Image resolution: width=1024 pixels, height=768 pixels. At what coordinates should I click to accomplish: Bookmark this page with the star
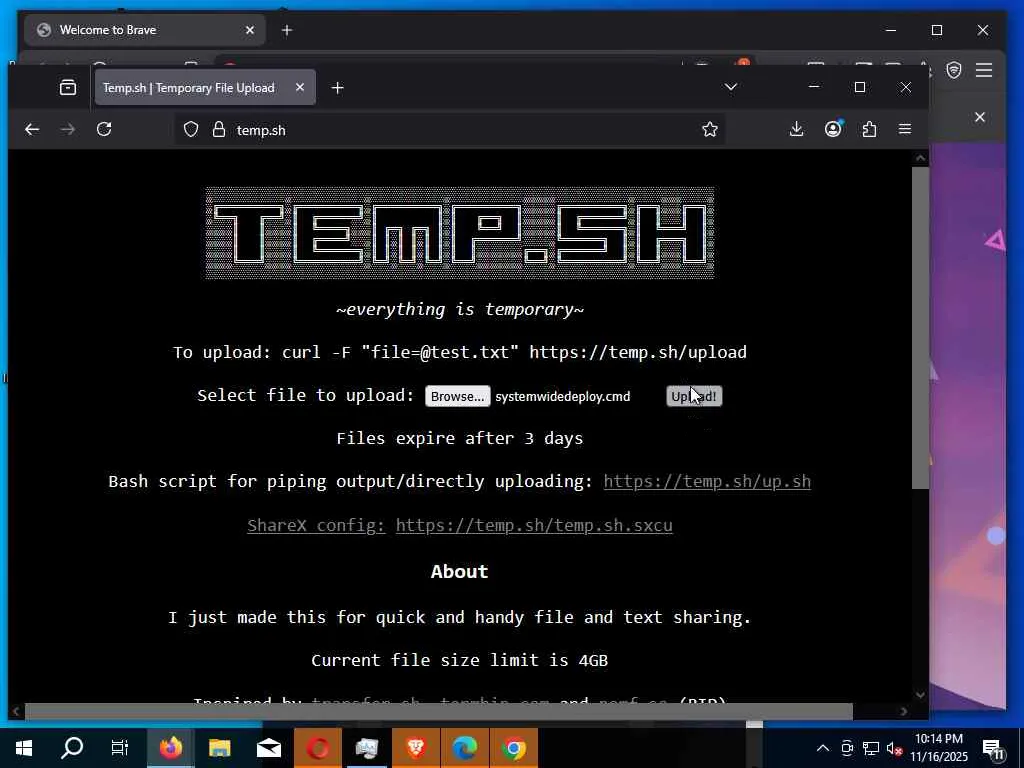[x=710, y=129]
